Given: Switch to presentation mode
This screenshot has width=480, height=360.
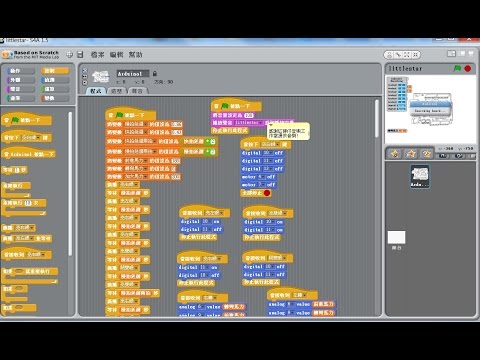Looking at the screenshot, I should [x=471, y=54].
